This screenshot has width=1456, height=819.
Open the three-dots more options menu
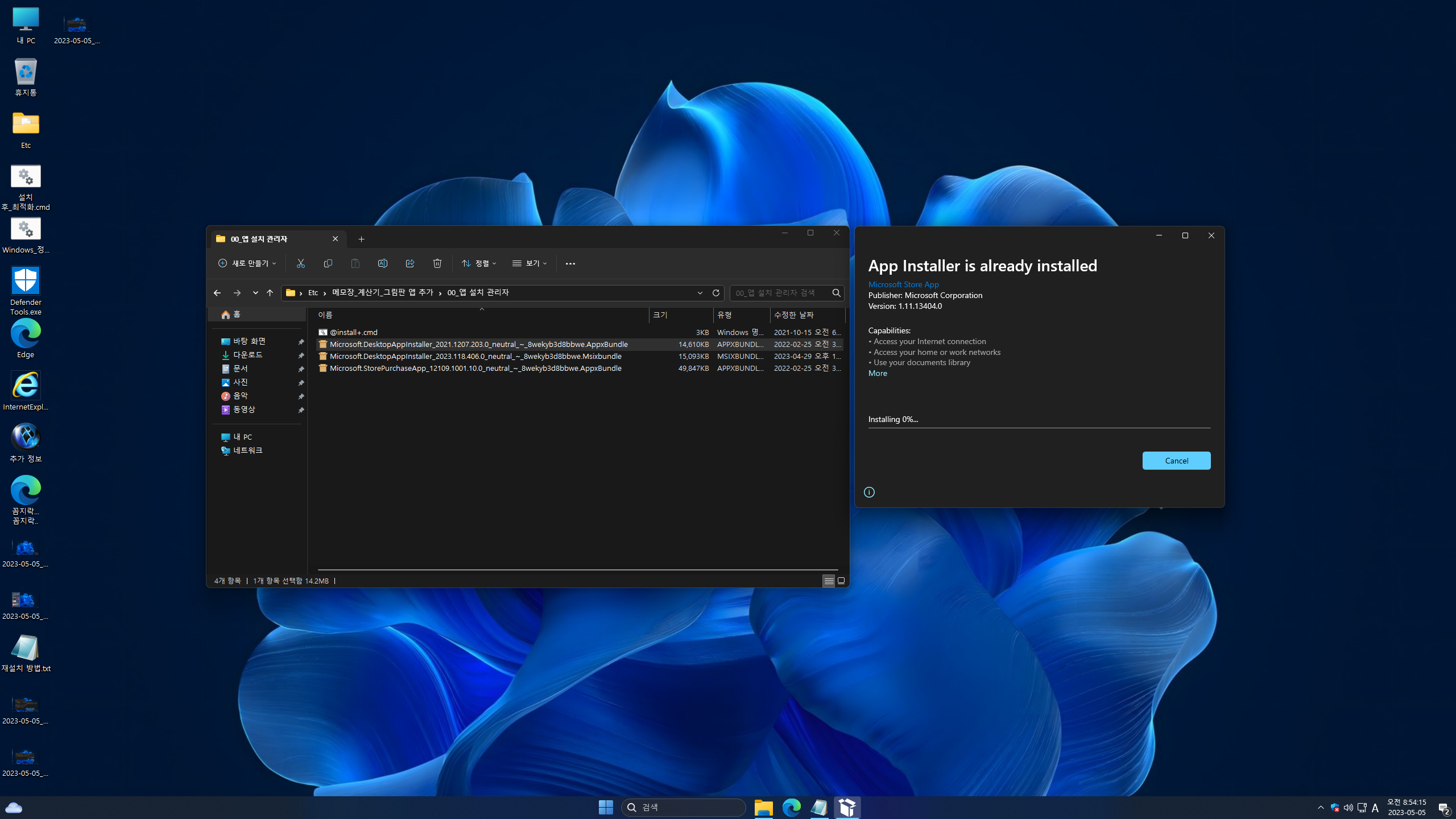coord(570,263)
